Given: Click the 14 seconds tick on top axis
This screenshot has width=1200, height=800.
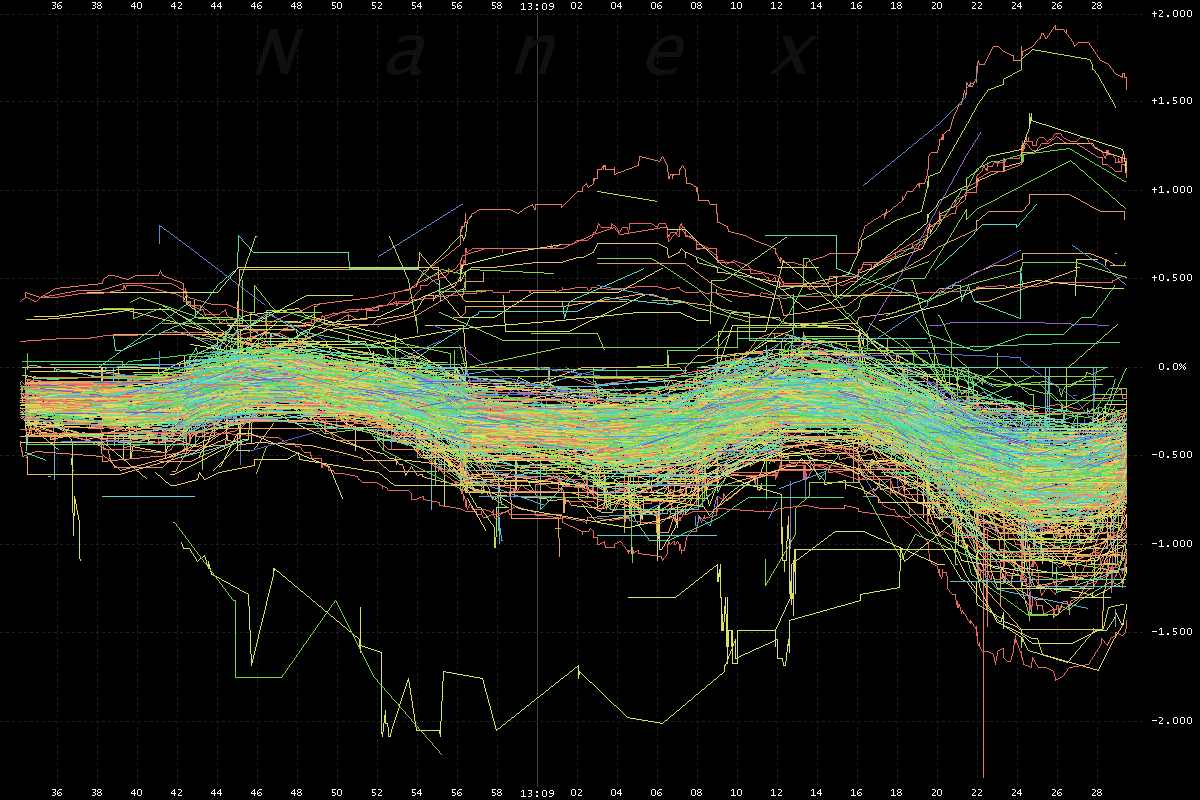Looking at the screenshot, I should coord(817,6).
